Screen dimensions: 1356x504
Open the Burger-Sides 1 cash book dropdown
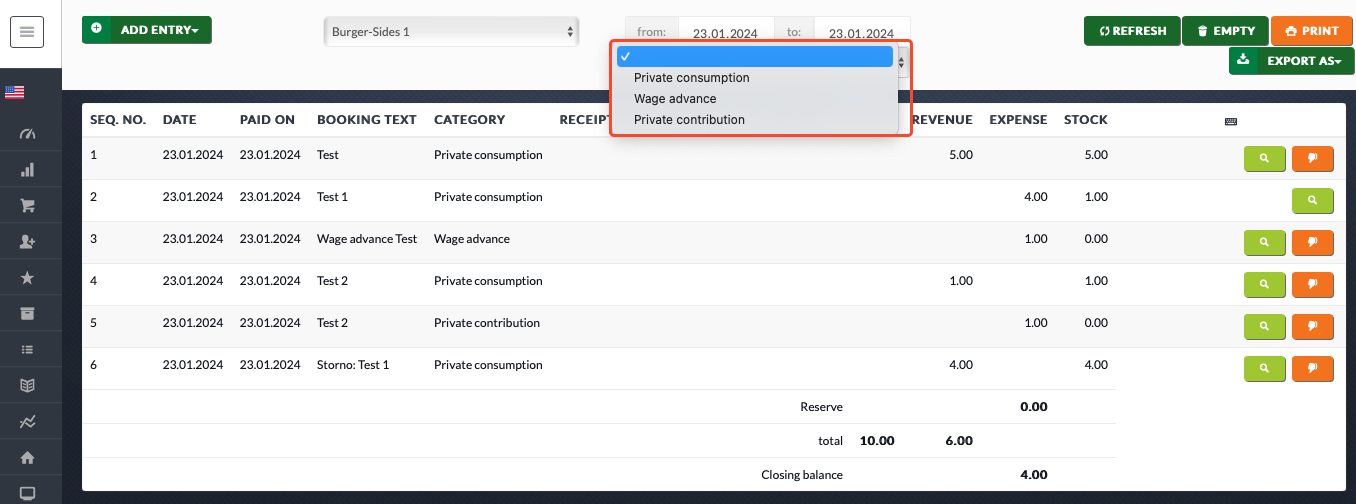(x=451, y=32)
